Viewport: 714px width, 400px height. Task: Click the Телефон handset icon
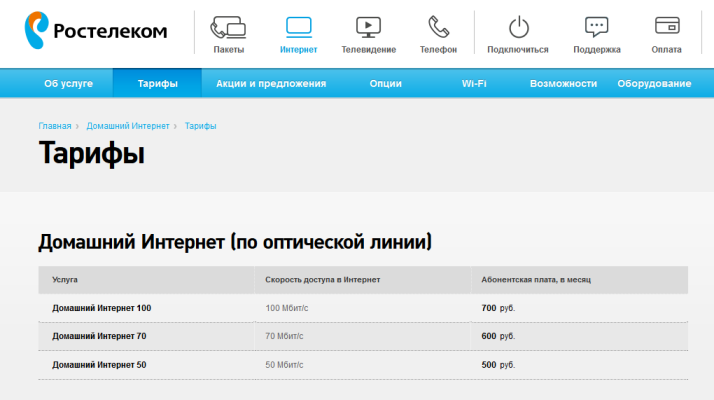pos(438,27)
